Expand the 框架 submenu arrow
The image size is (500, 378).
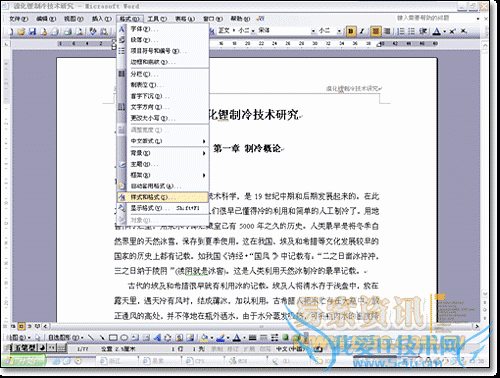tap(204, 175)
